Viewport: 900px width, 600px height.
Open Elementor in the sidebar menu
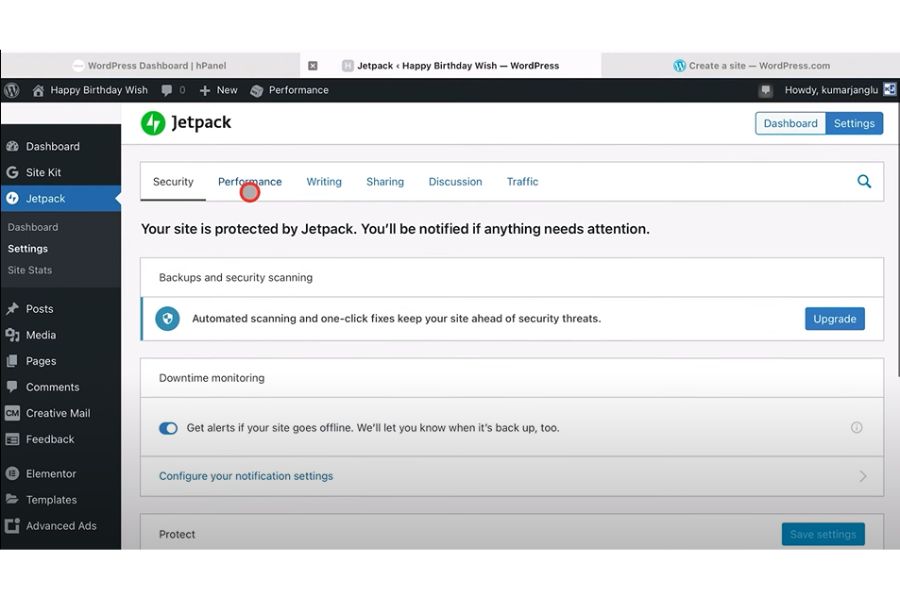pos(50,474)
